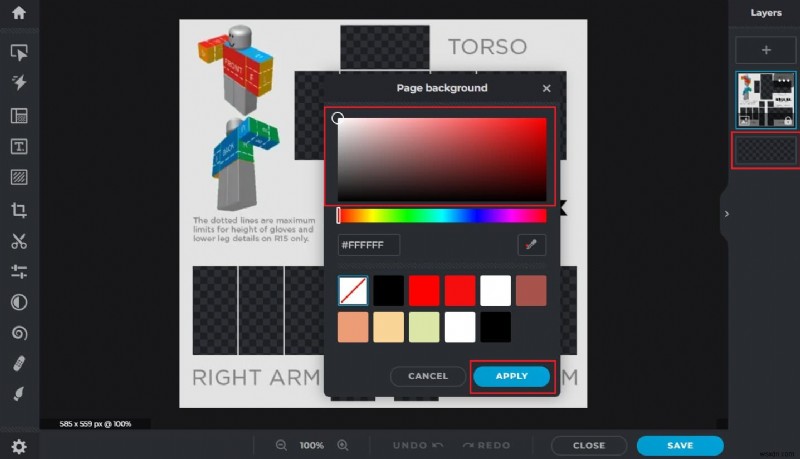Go to the Home icon

point(19,13)
